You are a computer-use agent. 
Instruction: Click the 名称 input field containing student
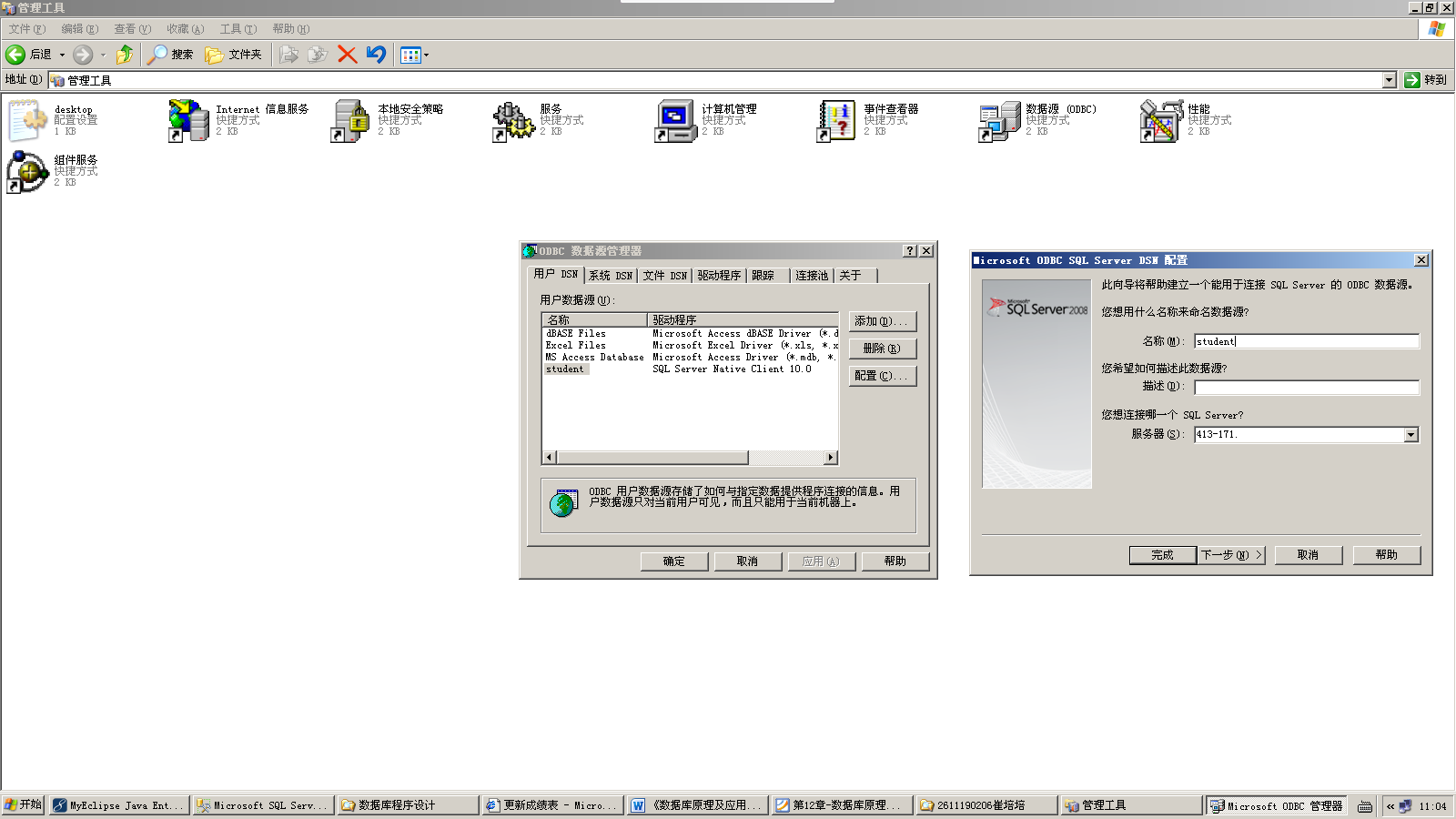[x=1307, y=341]
